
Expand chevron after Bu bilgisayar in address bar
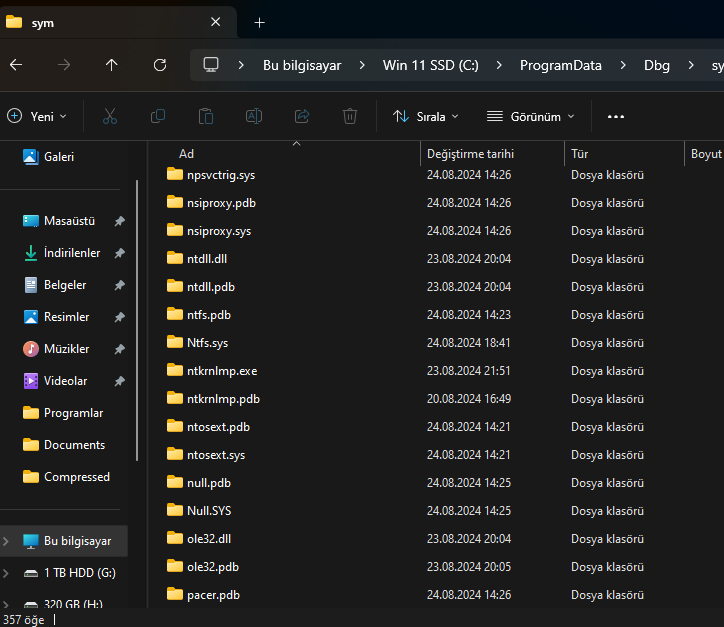pos(362,65)
